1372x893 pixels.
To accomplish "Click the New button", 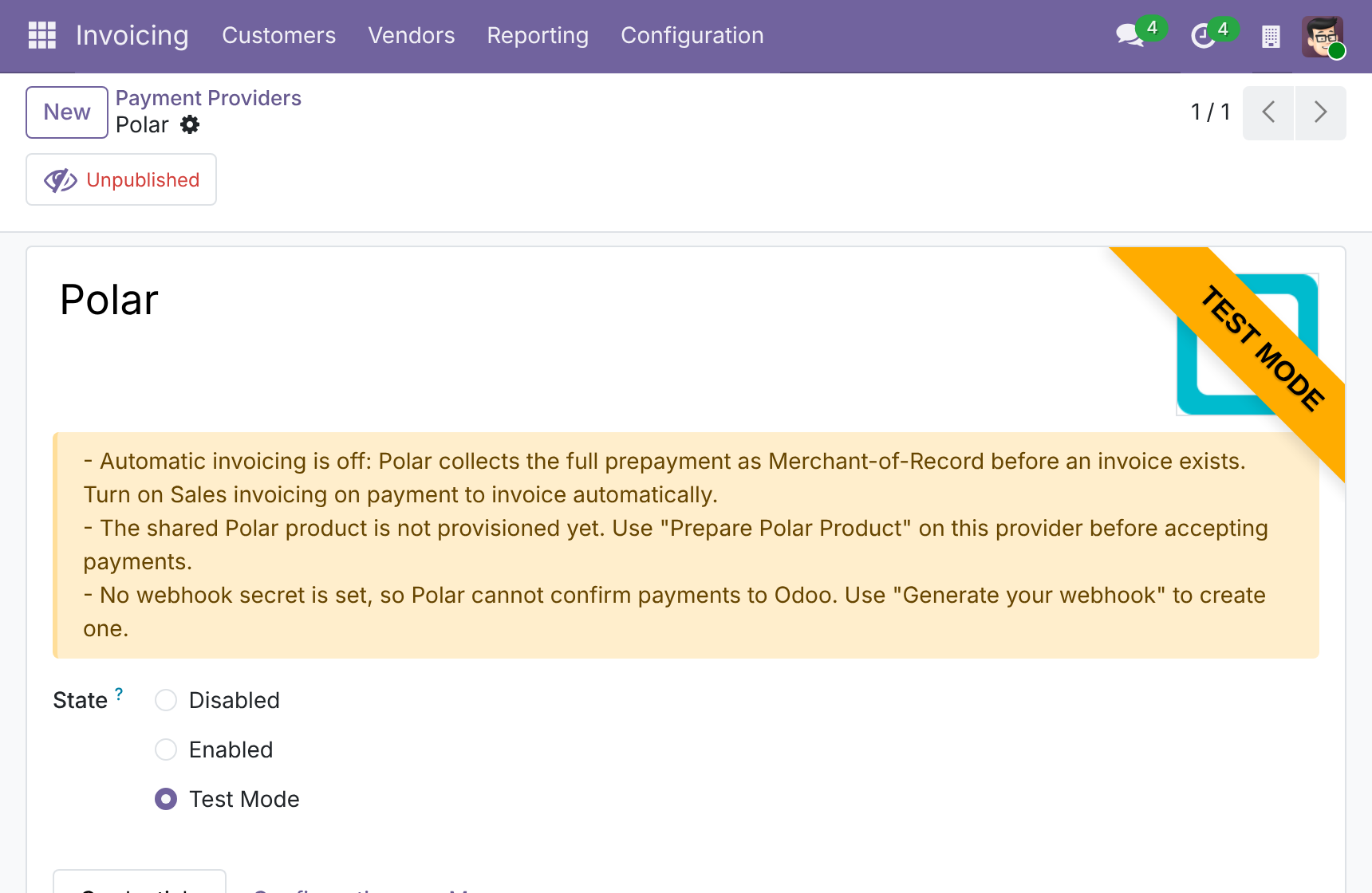I will click(67, 112).
